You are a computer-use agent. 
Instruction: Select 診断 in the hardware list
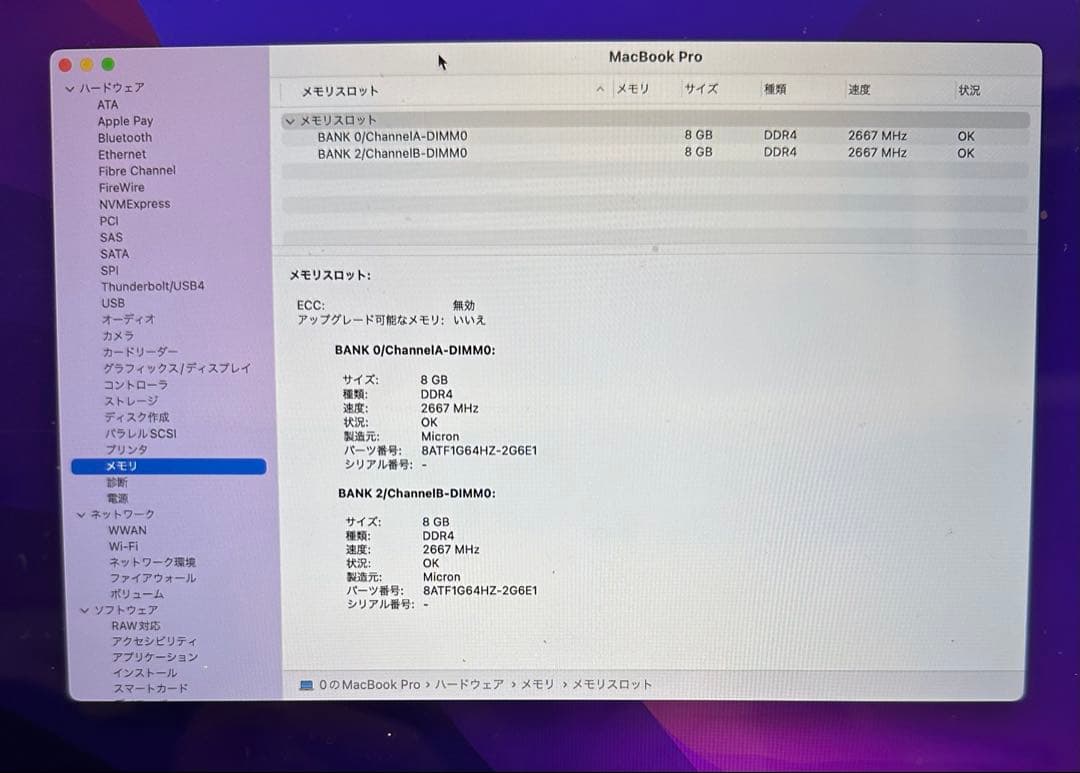pos(116,481)
